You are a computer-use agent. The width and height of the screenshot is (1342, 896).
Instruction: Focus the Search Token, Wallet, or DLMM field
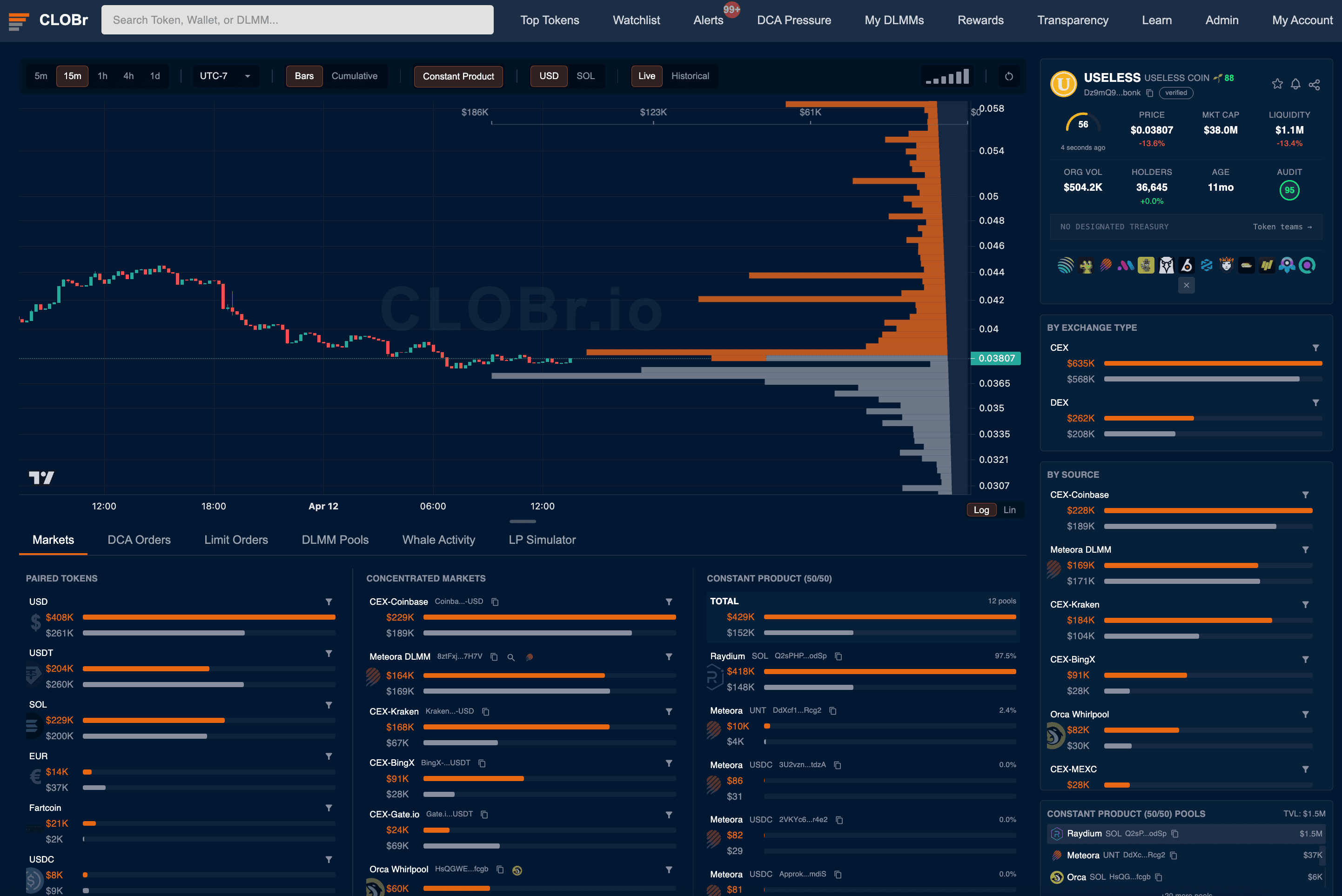297,20
